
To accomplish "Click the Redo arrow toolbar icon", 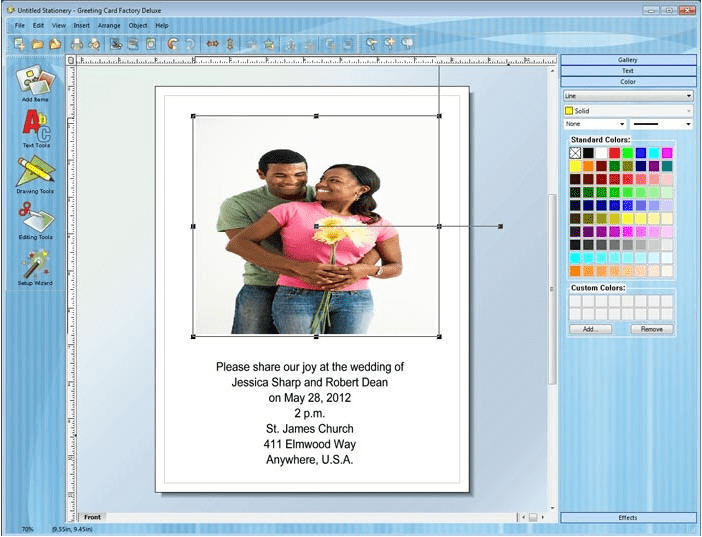I will pos(190,44).
